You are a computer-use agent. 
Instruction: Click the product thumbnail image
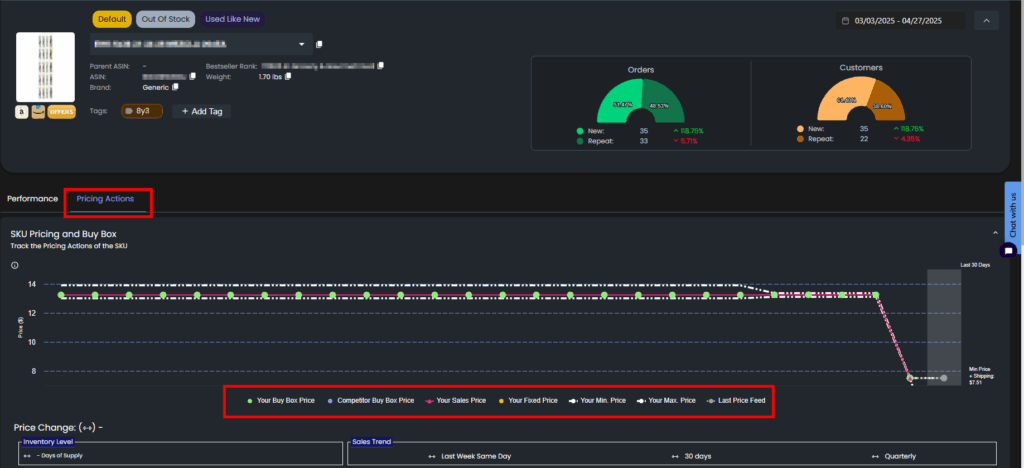(x=45, y=67)
